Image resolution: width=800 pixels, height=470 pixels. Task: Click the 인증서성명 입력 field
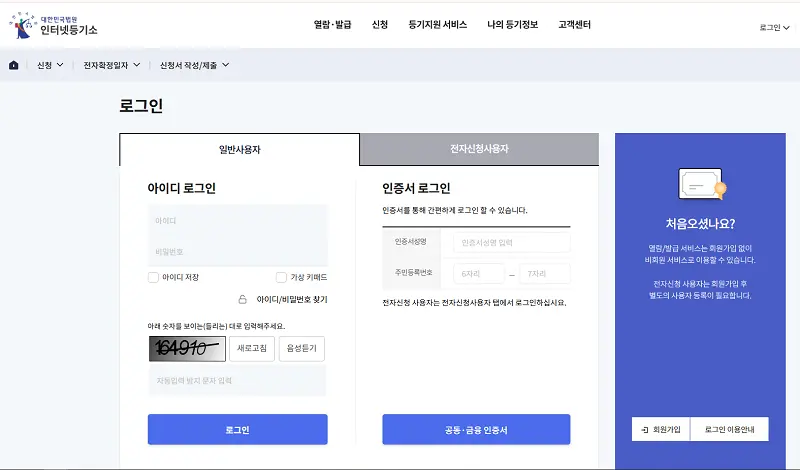(x=512, y=242)
